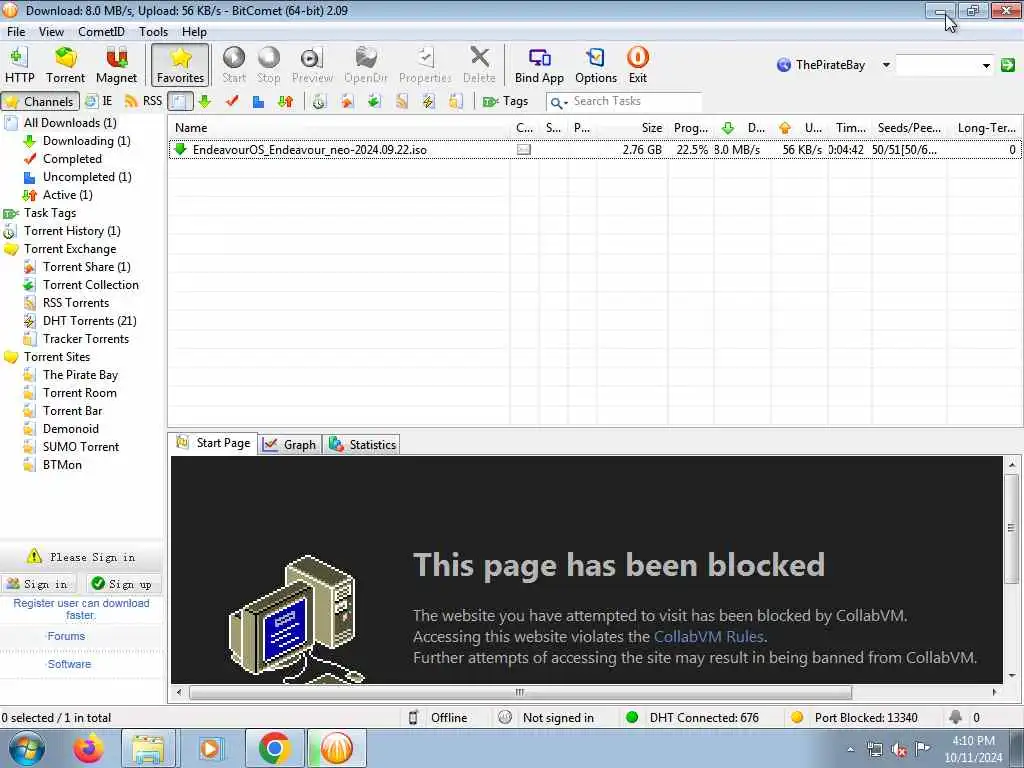Open search magnifier dropdown in Search Tasks
Image resolution: width=1024 pixels, height=768 pixels.
pyautogui.click(x=558, y=103)
